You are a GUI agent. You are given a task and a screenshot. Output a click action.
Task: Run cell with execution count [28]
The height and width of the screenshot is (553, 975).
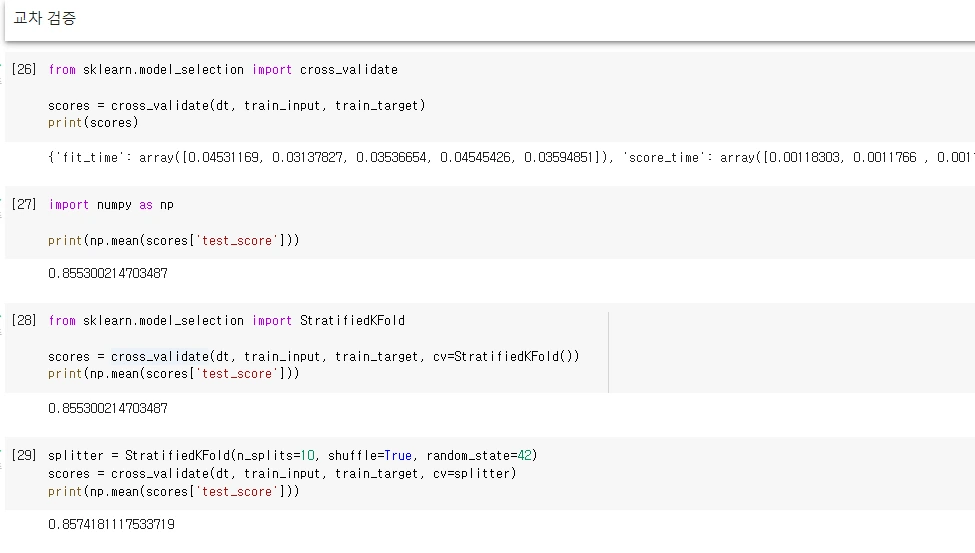tap(24, 320)
